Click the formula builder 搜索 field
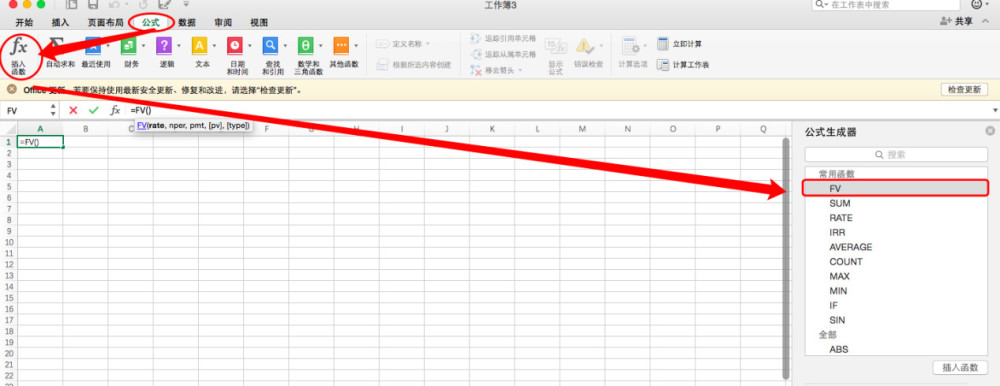1000x386 pixels. pos(896,154)
